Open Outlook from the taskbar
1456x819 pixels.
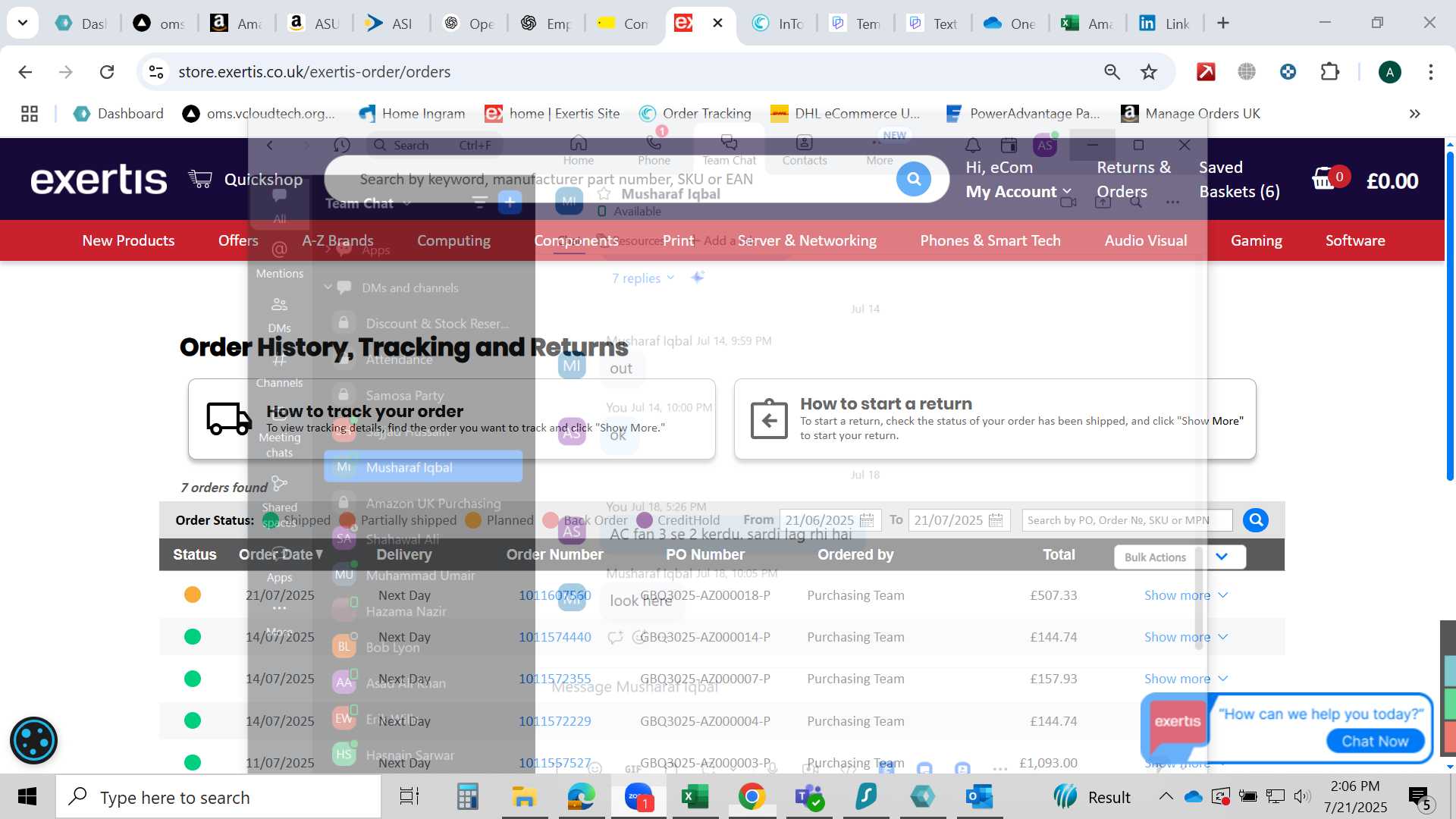(x=979, y=797)
